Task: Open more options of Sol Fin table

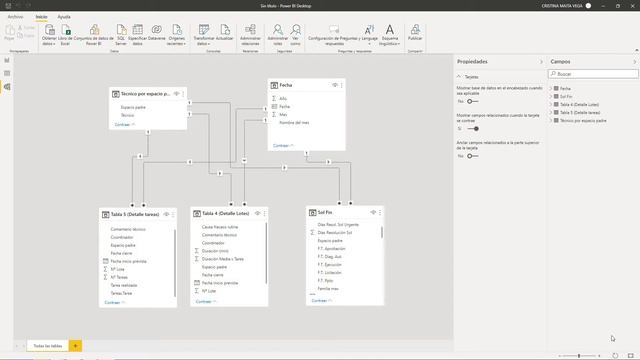Action: (380, 213)
